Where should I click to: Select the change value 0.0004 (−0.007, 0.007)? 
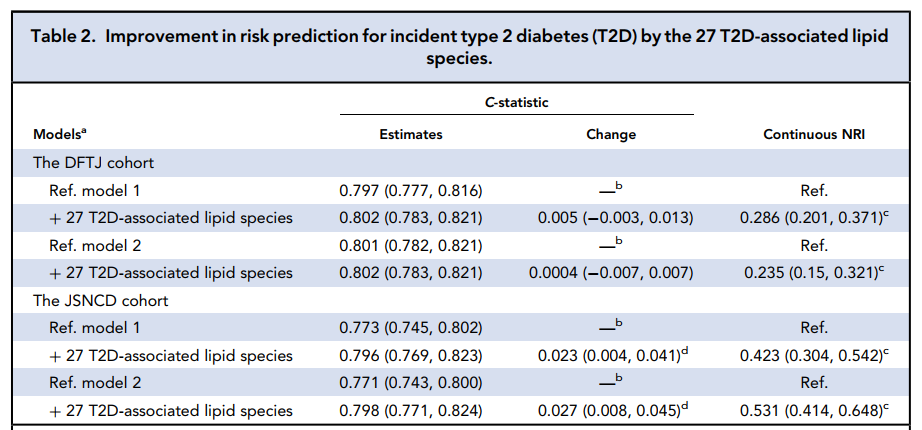pos(610,272)
